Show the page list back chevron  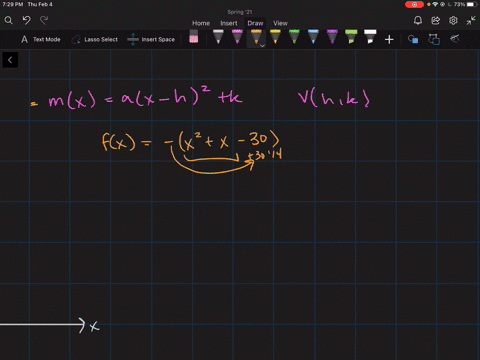[10, 60]
